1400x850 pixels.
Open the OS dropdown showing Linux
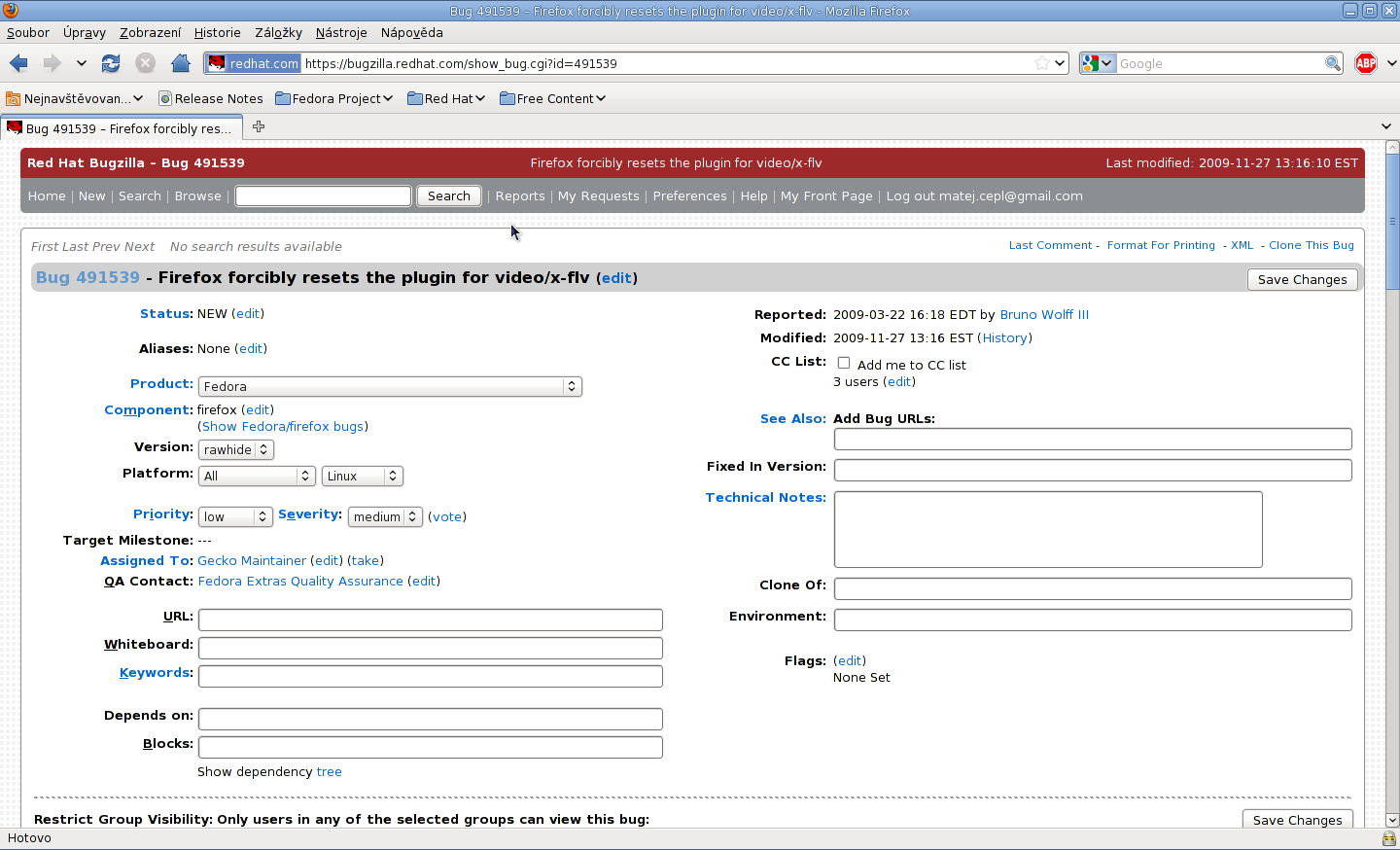[363, 476]
